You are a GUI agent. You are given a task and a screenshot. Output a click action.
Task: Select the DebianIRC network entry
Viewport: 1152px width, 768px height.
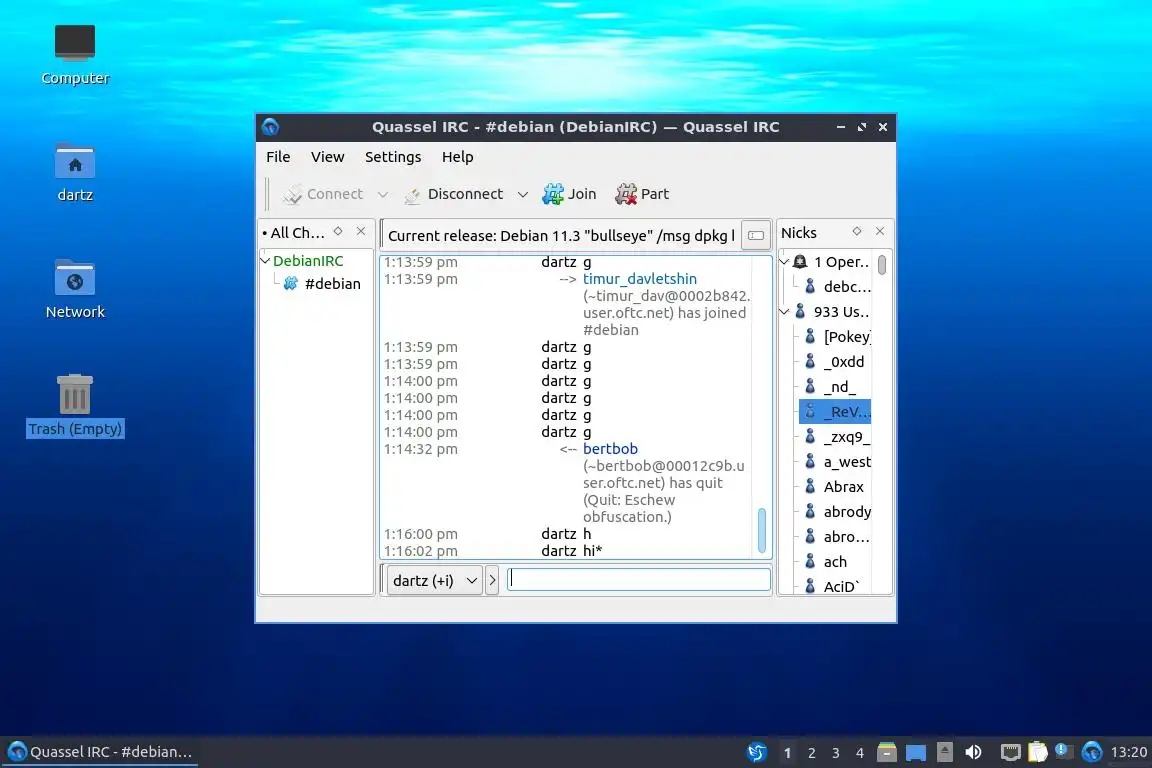308,261
